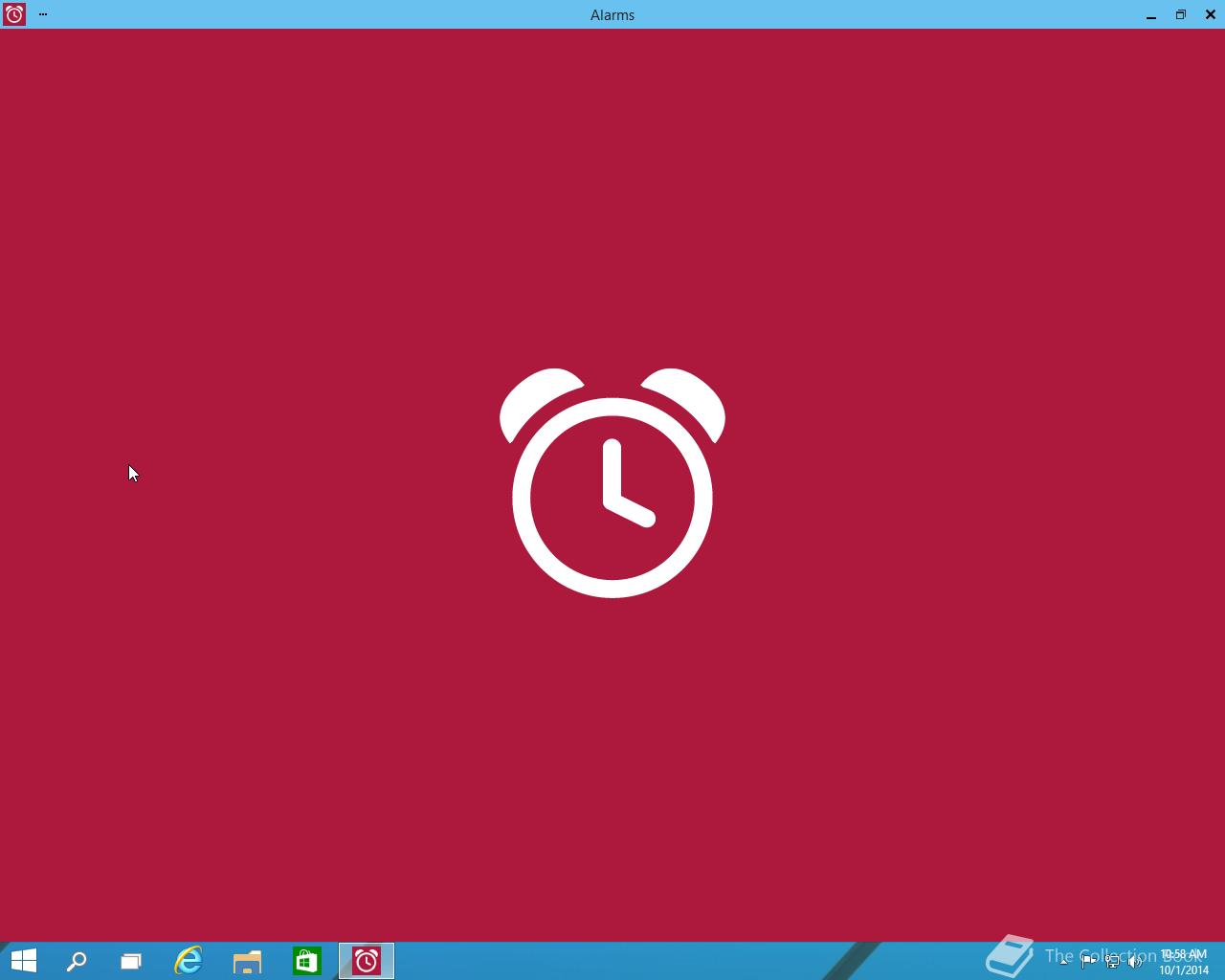The width and height of the screenshot is (1225, 980).
Task: Open the Windows Store taskbar icon
Action: pos(306,961)
